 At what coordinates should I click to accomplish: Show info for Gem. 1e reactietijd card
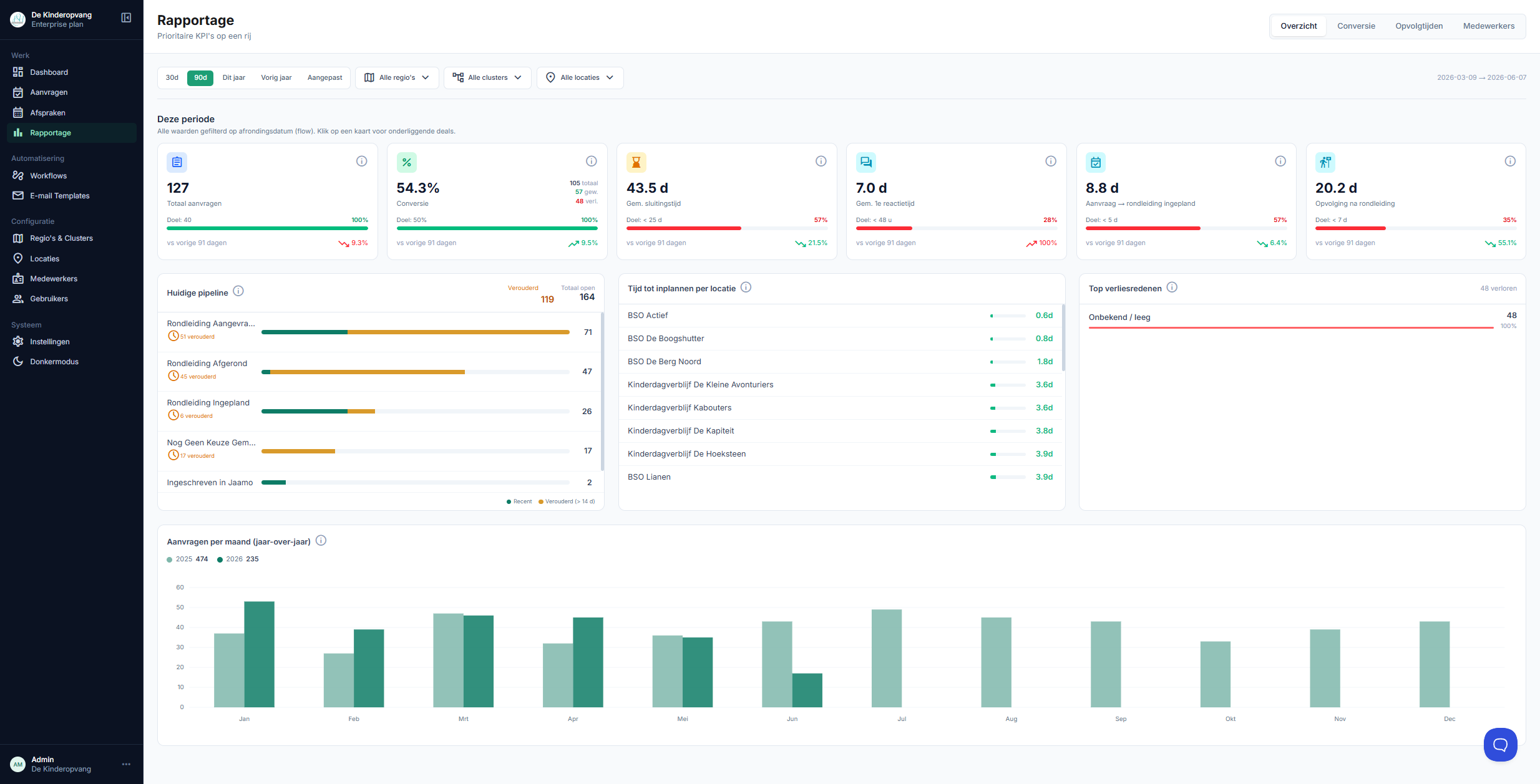[x=1051, y=162]
